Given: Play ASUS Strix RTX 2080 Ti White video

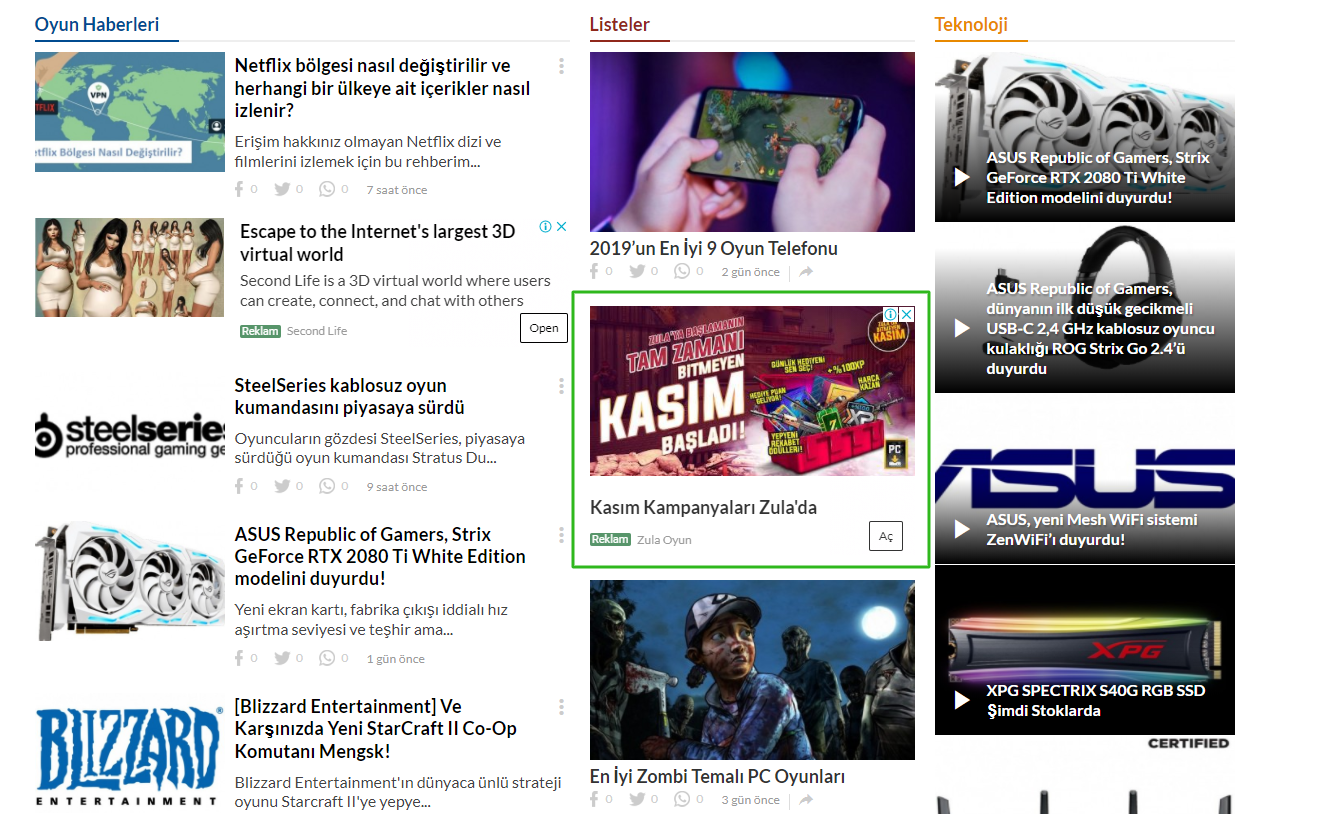Looking at the screenshot, I should point(962,177).
